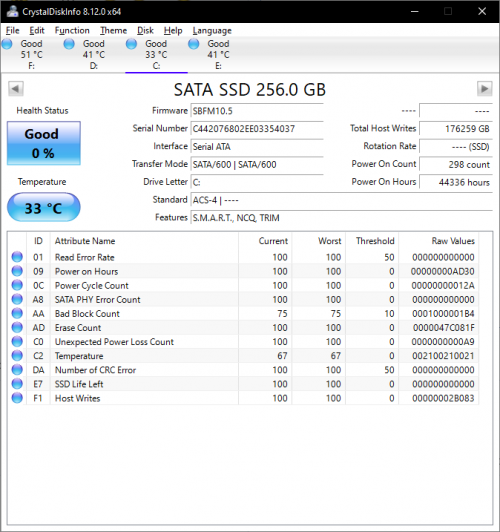Select drive D: status orb
The width and height of the screenshot is (500, 532).
tap(69, 44)
